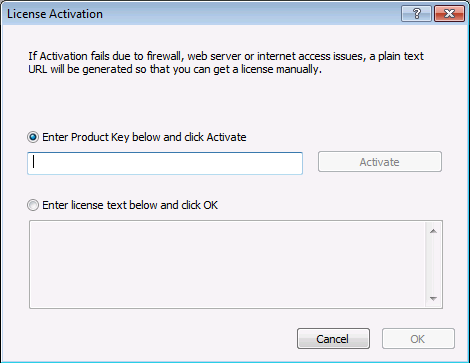This screenshot has width=470, height=363.
Task: Click the blank dialog area above the radio options
Action: (x=233, y=103)
